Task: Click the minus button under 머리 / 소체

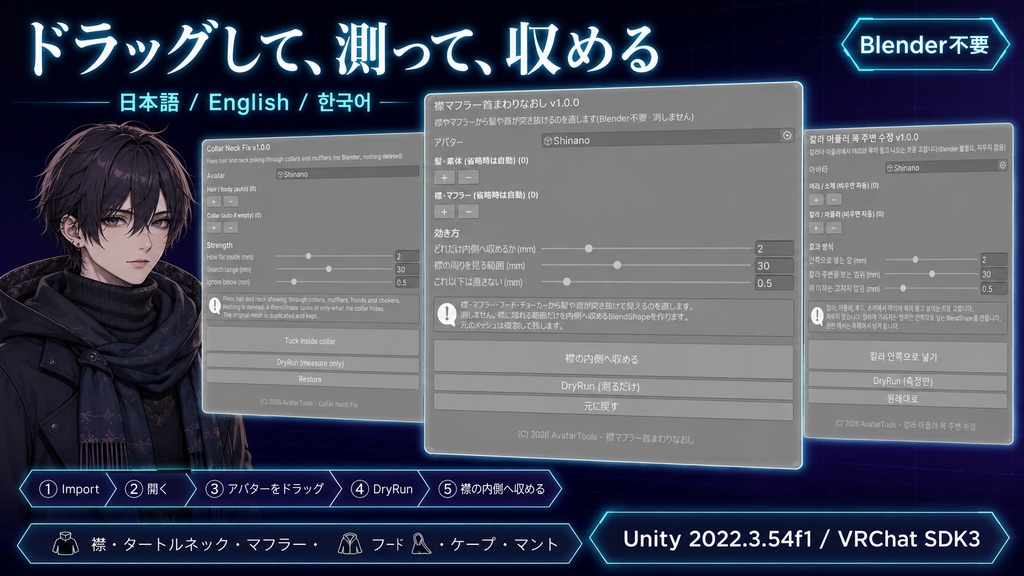Action: click(833, 199)
